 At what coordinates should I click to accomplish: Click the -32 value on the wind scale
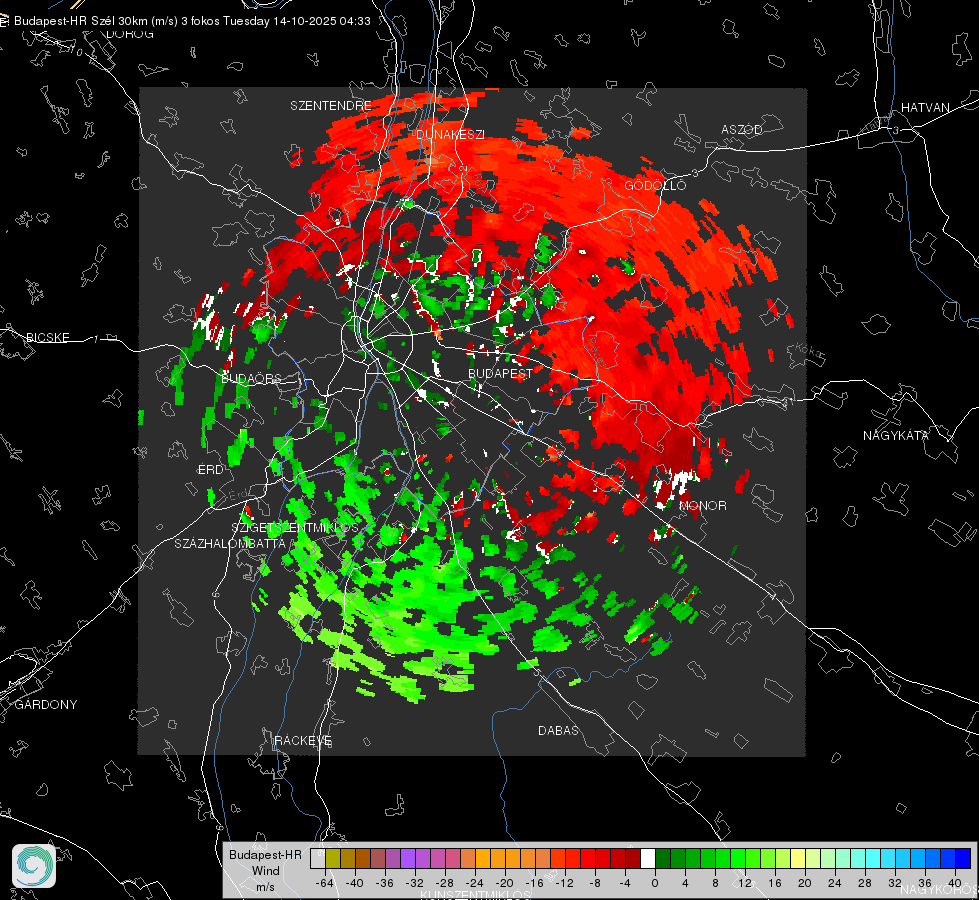415,883
